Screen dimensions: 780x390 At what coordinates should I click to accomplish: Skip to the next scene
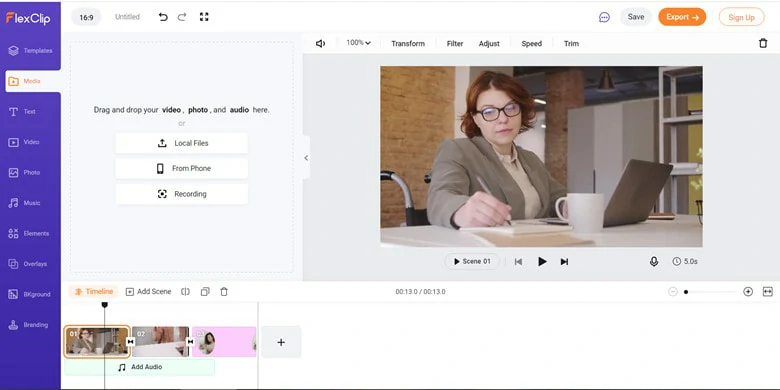pos(564,262)
